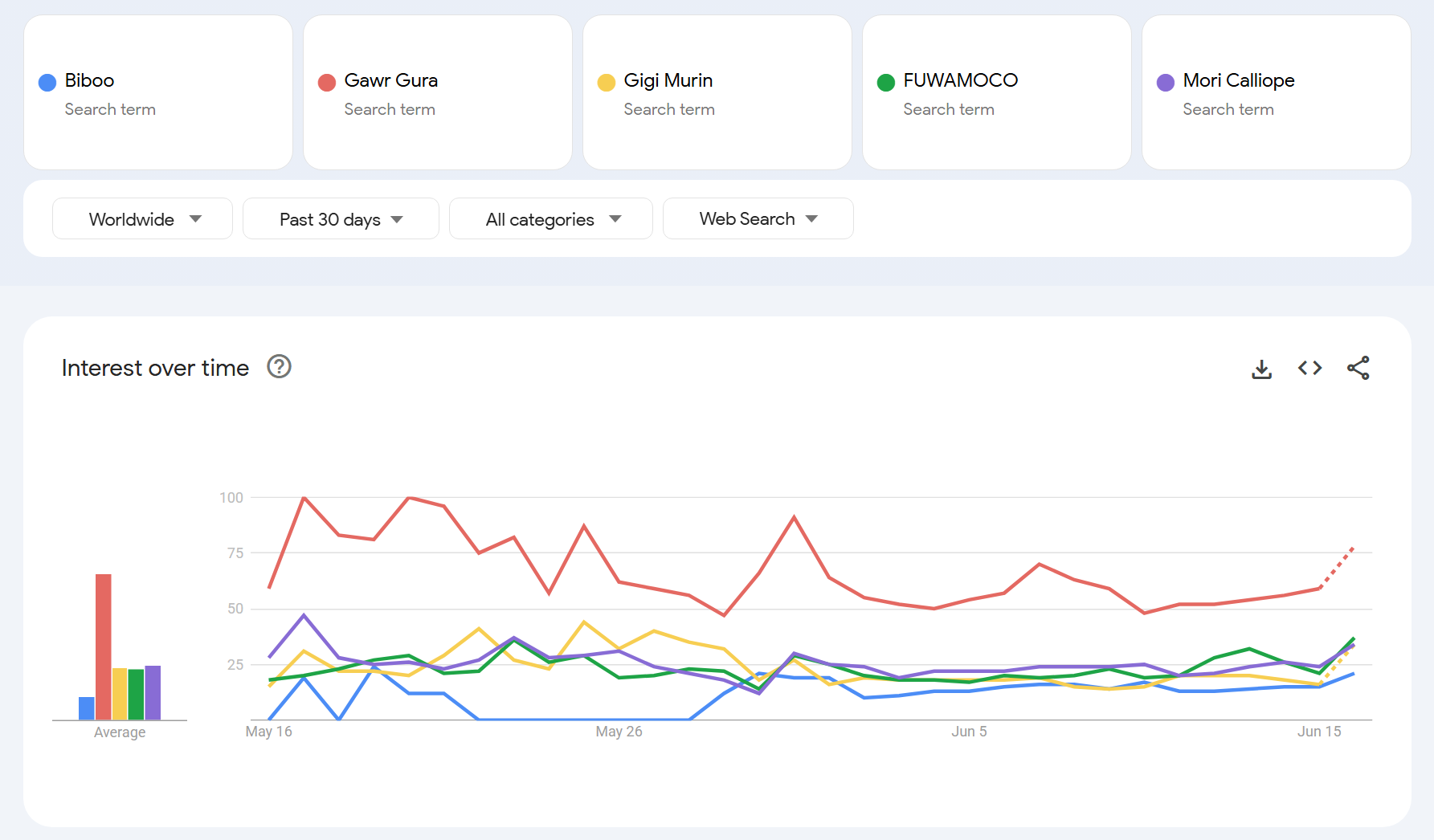Click the red Gawr Gura color dot

(327, 82)
